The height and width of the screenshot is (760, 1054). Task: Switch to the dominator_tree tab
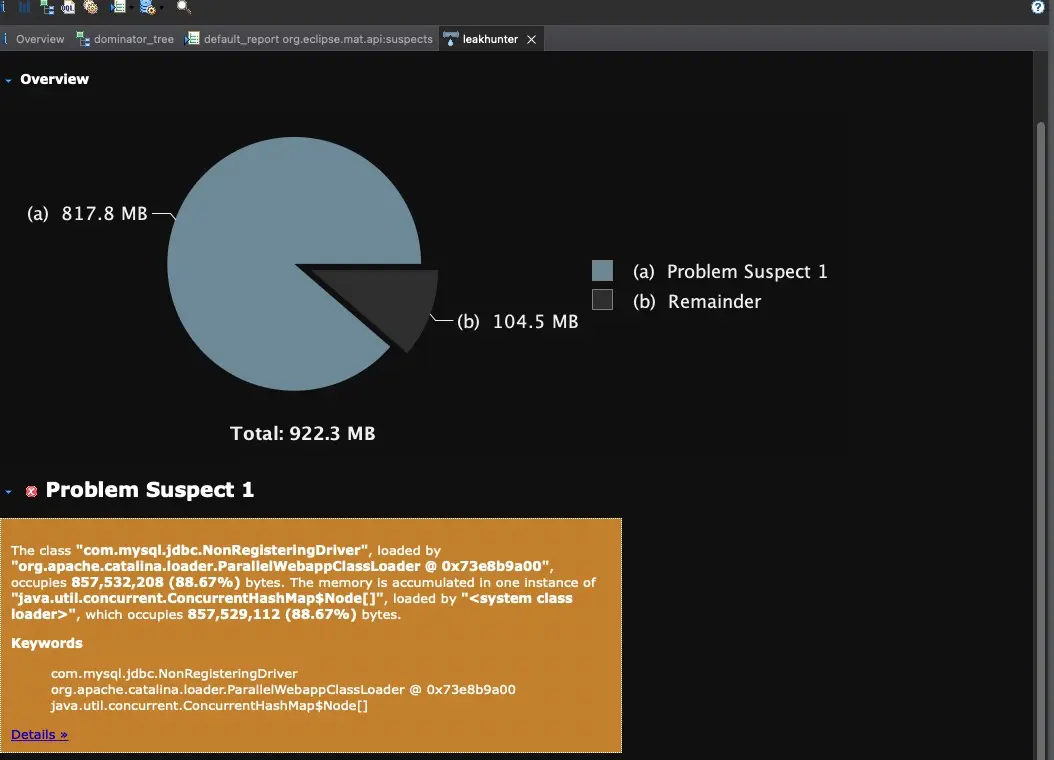pos(126,39)
